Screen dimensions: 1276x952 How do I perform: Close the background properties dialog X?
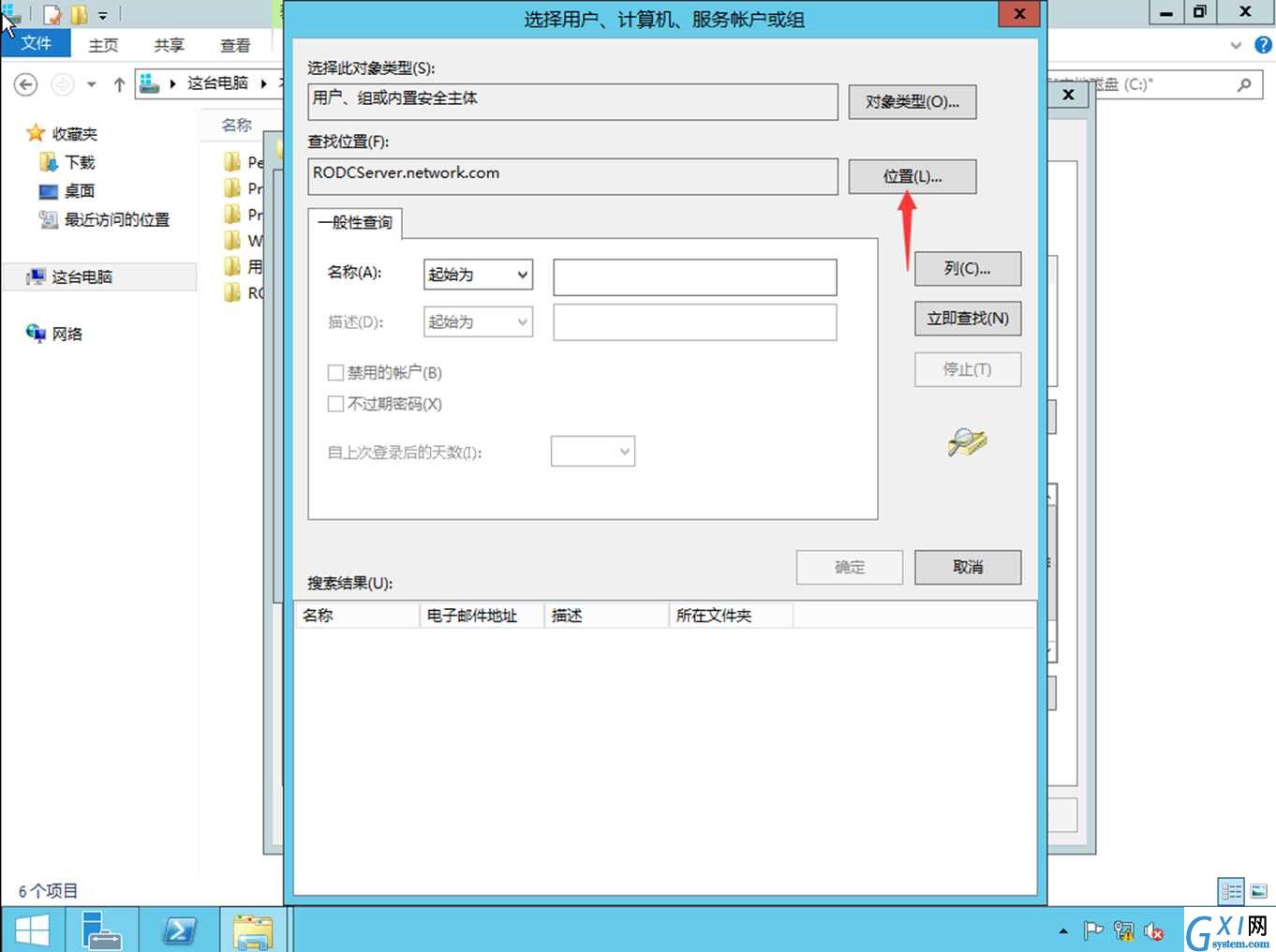tap(1068, 95)
